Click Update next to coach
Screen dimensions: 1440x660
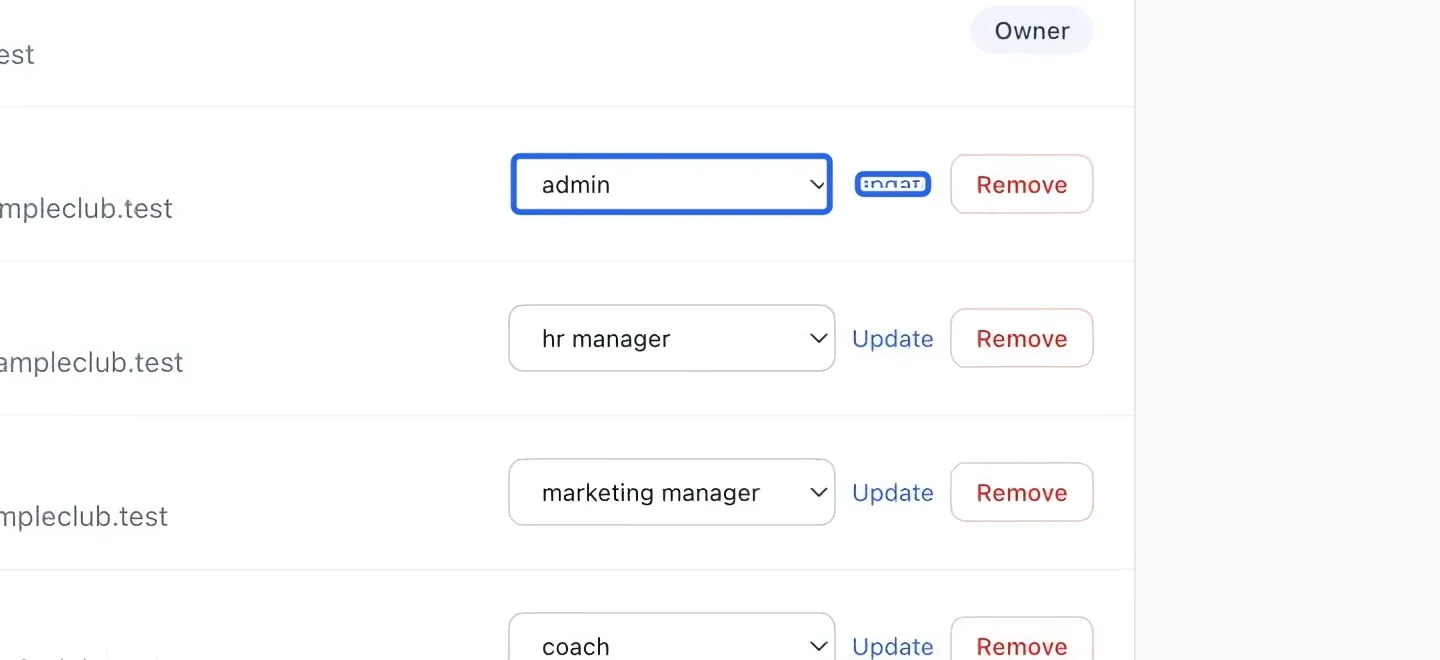(893, 646)
